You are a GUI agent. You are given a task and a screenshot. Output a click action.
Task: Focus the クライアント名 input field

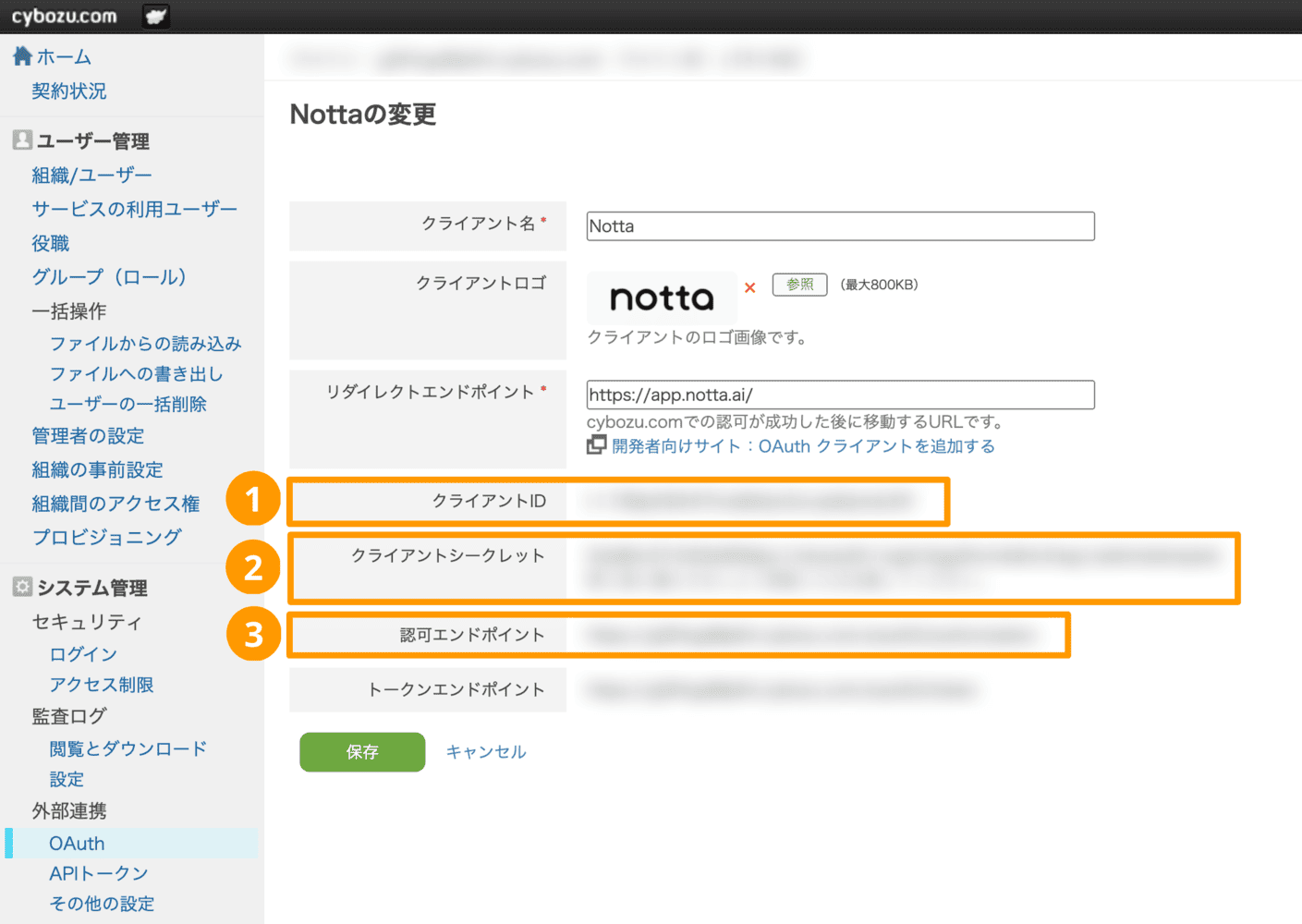(840, 226)
